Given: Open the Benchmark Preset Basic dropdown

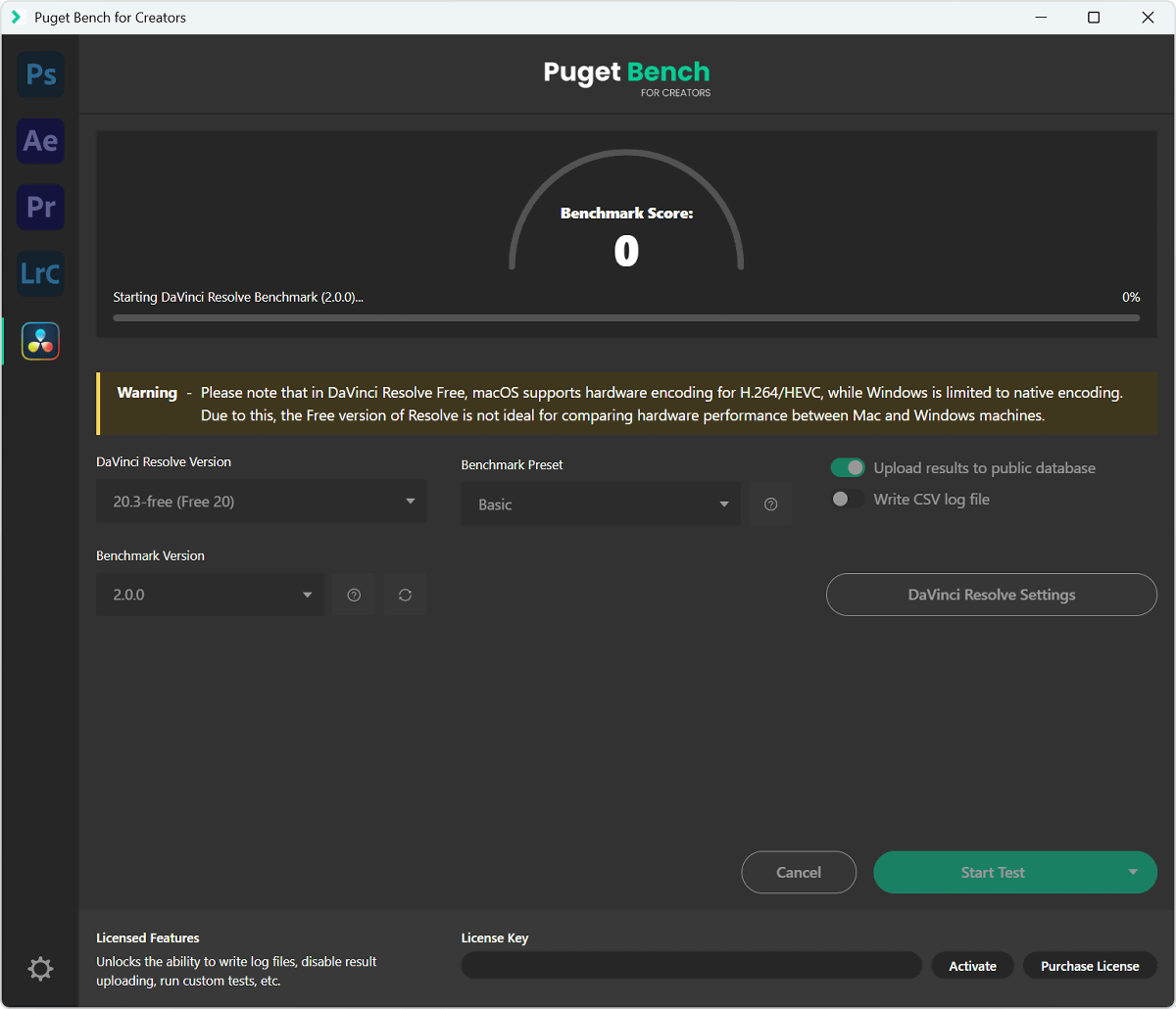Looking at the screenshot, I should [601, 504].
